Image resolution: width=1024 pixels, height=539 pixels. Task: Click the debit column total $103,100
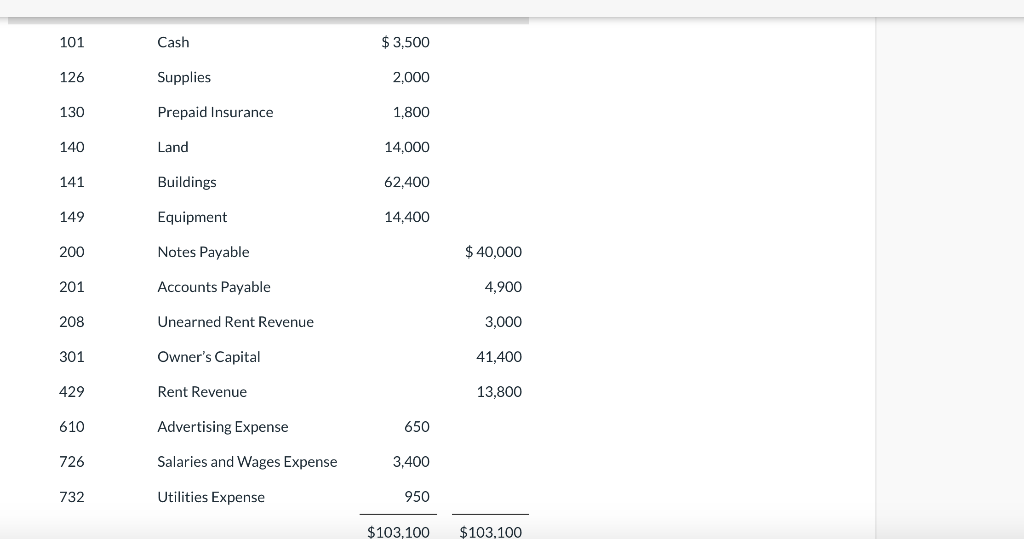pyautogui.click(x=398, y=531)
